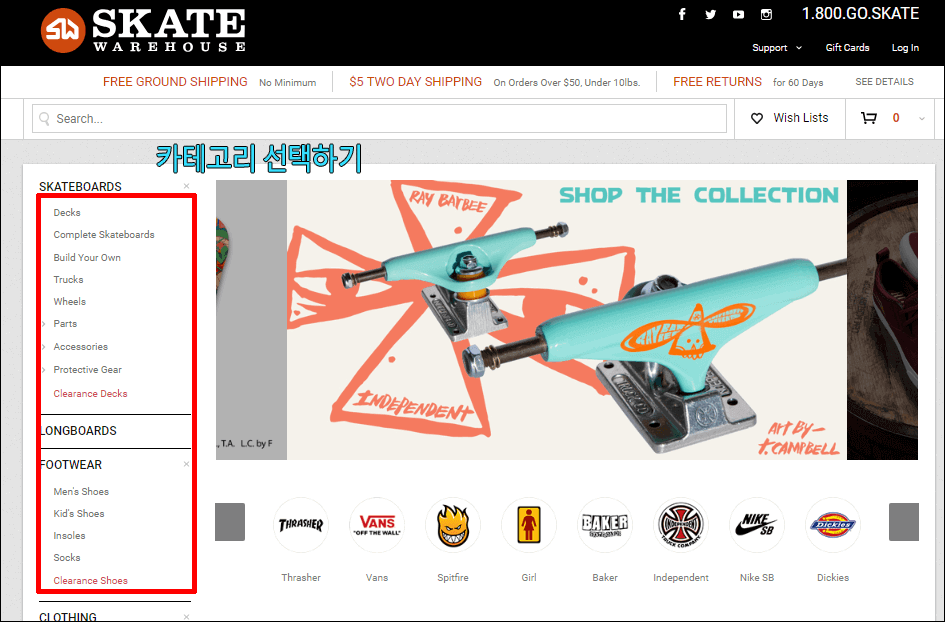
Task: Click the 1.800.GO.SKATE phone number
Action: pos(860,14)
